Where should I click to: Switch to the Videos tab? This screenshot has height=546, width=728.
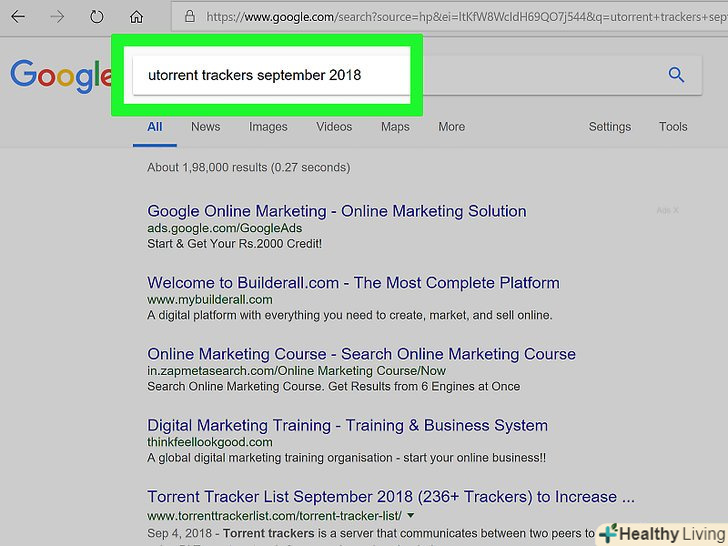point(334,127)
